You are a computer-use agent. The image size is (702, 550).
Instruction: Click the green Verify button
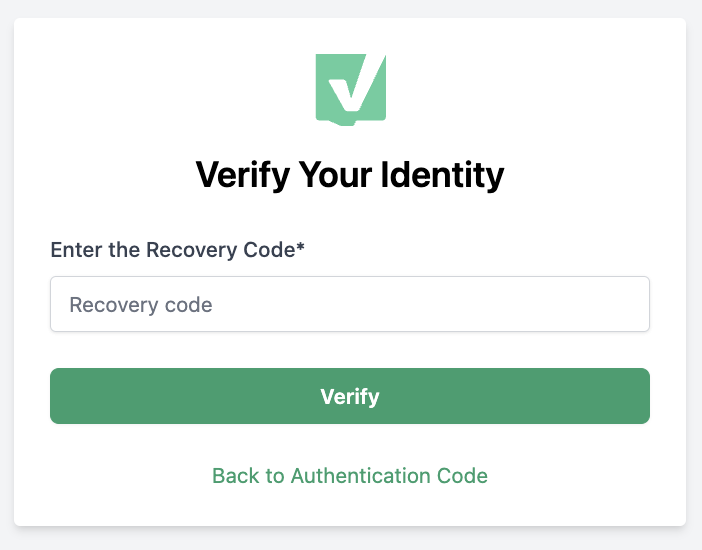click(x=350, y=396)
